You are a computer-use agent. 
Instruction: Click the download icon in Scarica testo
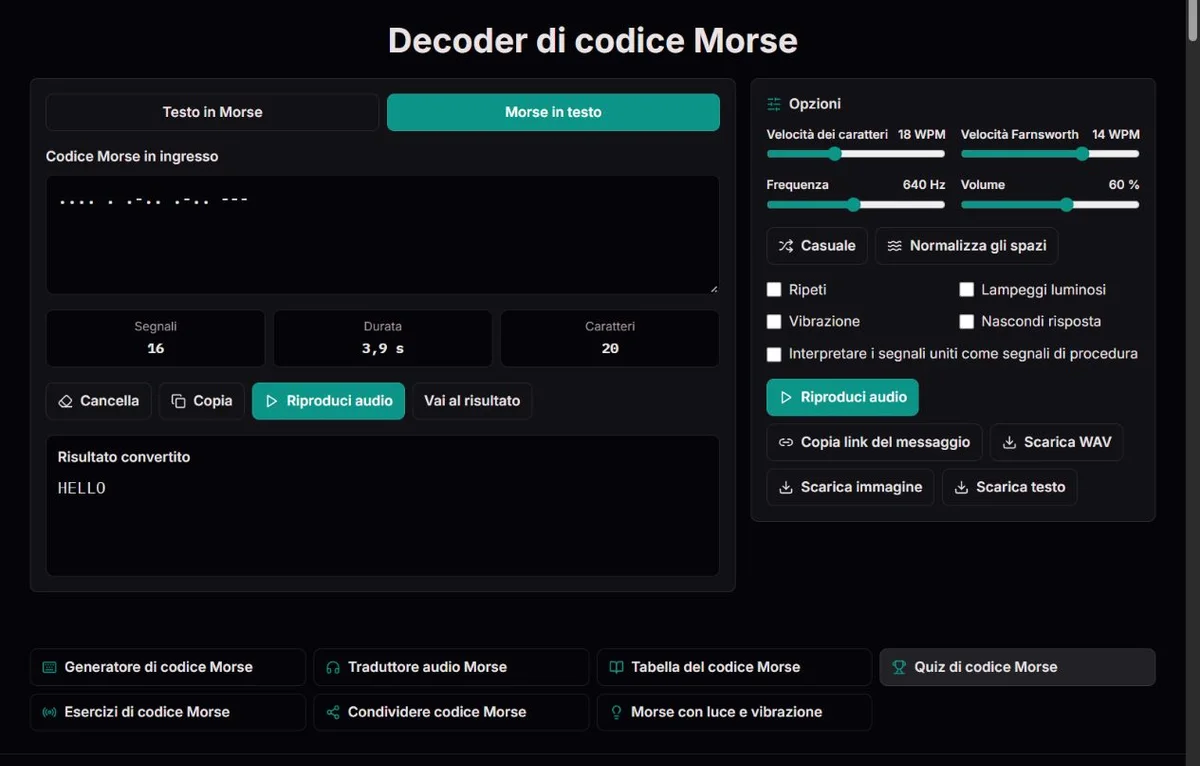click(961, 487)
